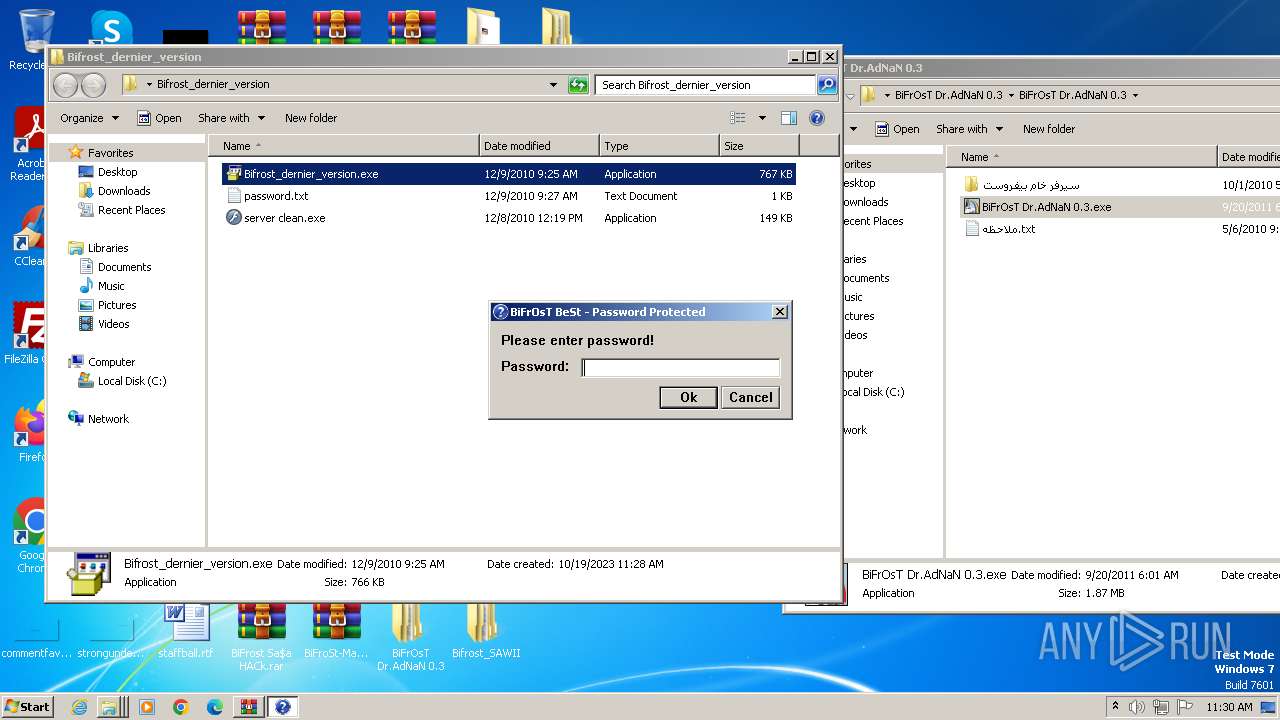Click the taskbar clock 11:30 AM
The width and height of the screenshot is (1280, 720).
[1229, 707]
